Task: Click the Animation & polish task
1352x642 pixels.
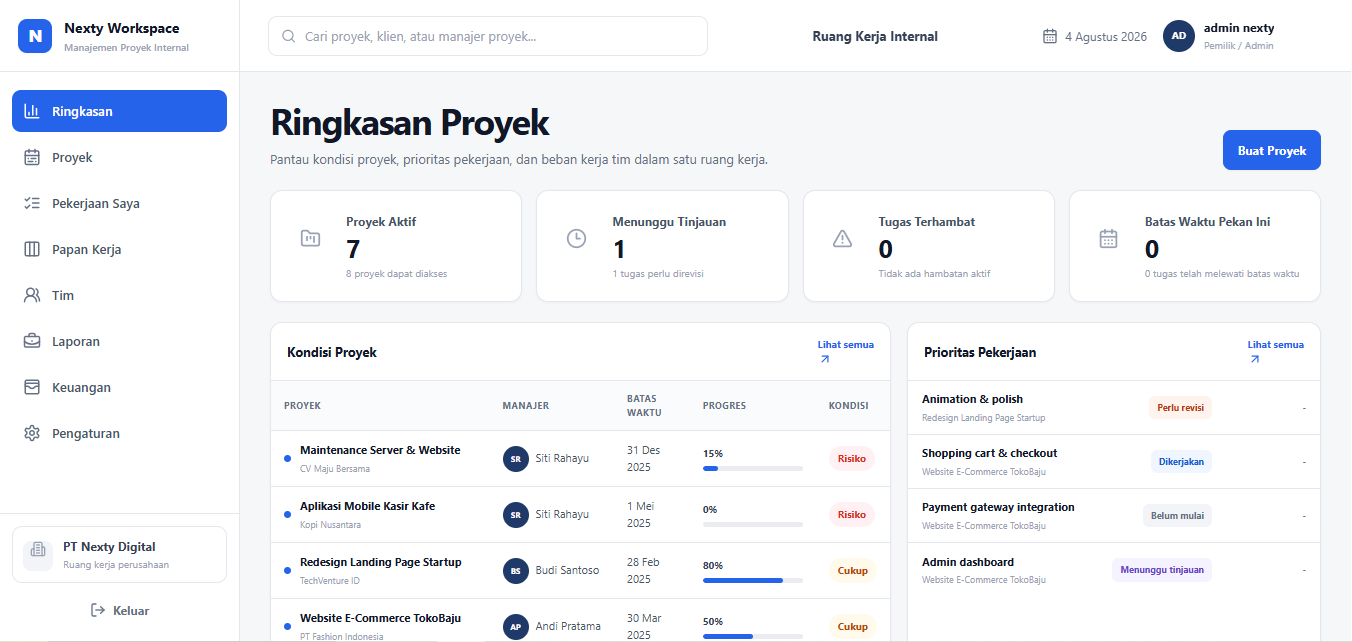Action: [972, 399]
